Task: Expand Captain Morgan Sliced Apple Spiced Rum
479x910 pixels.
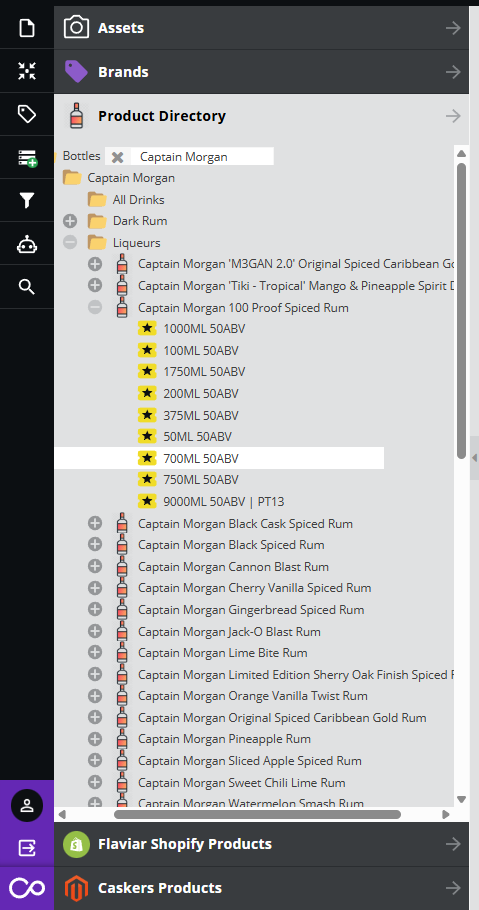Action: pyautogui.click(x=95, y=760)
